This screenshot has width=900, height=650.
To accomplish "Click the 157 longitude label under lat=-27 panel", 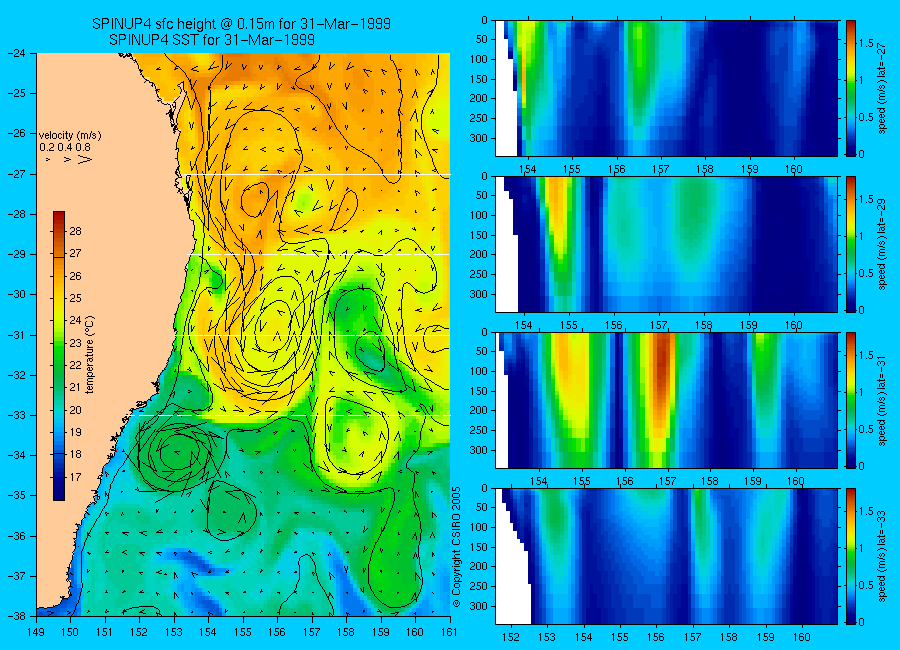I will (x=660, y=169).
